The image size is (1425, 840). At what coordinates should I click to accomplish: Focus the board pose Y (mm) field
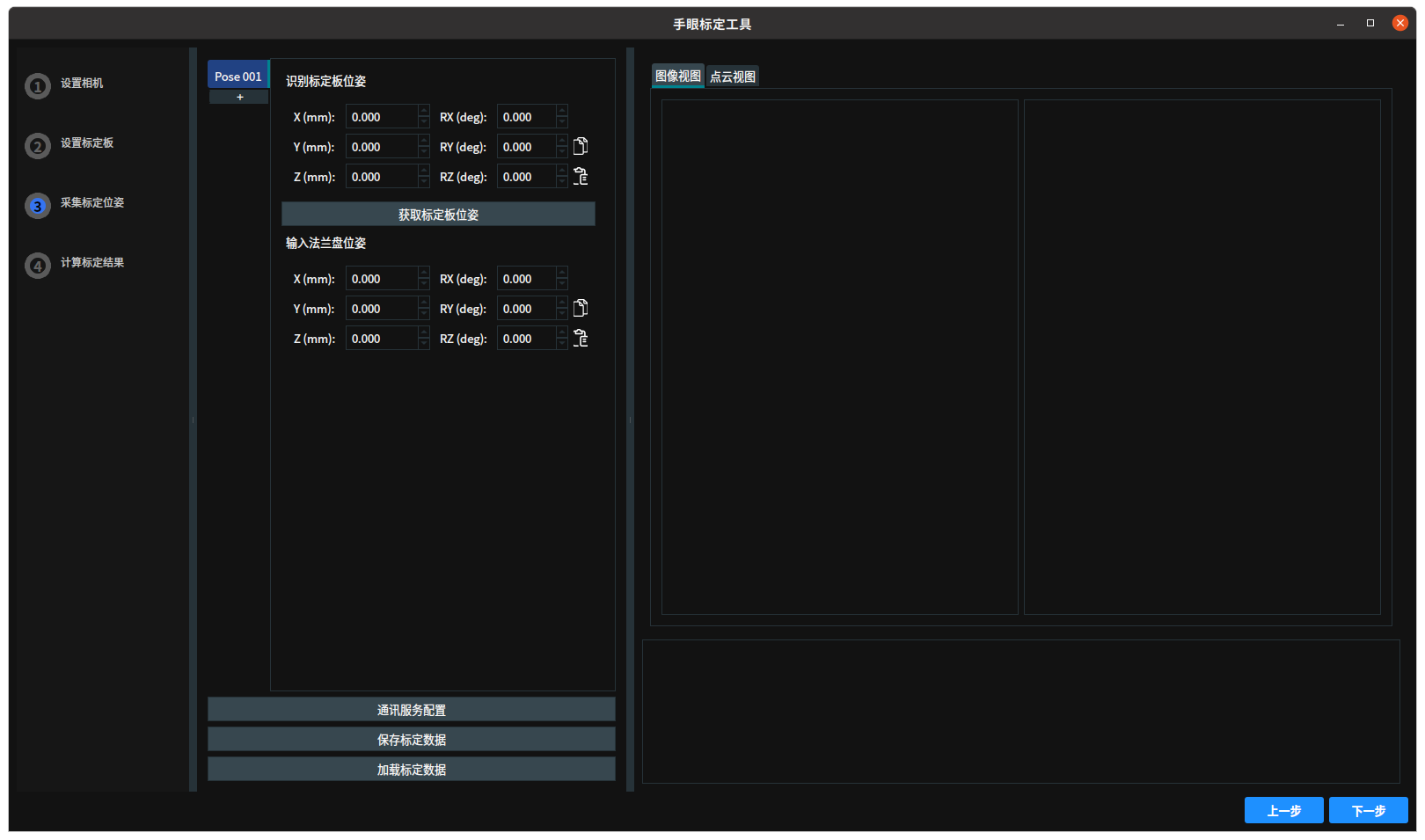click(x=382, y=147)
